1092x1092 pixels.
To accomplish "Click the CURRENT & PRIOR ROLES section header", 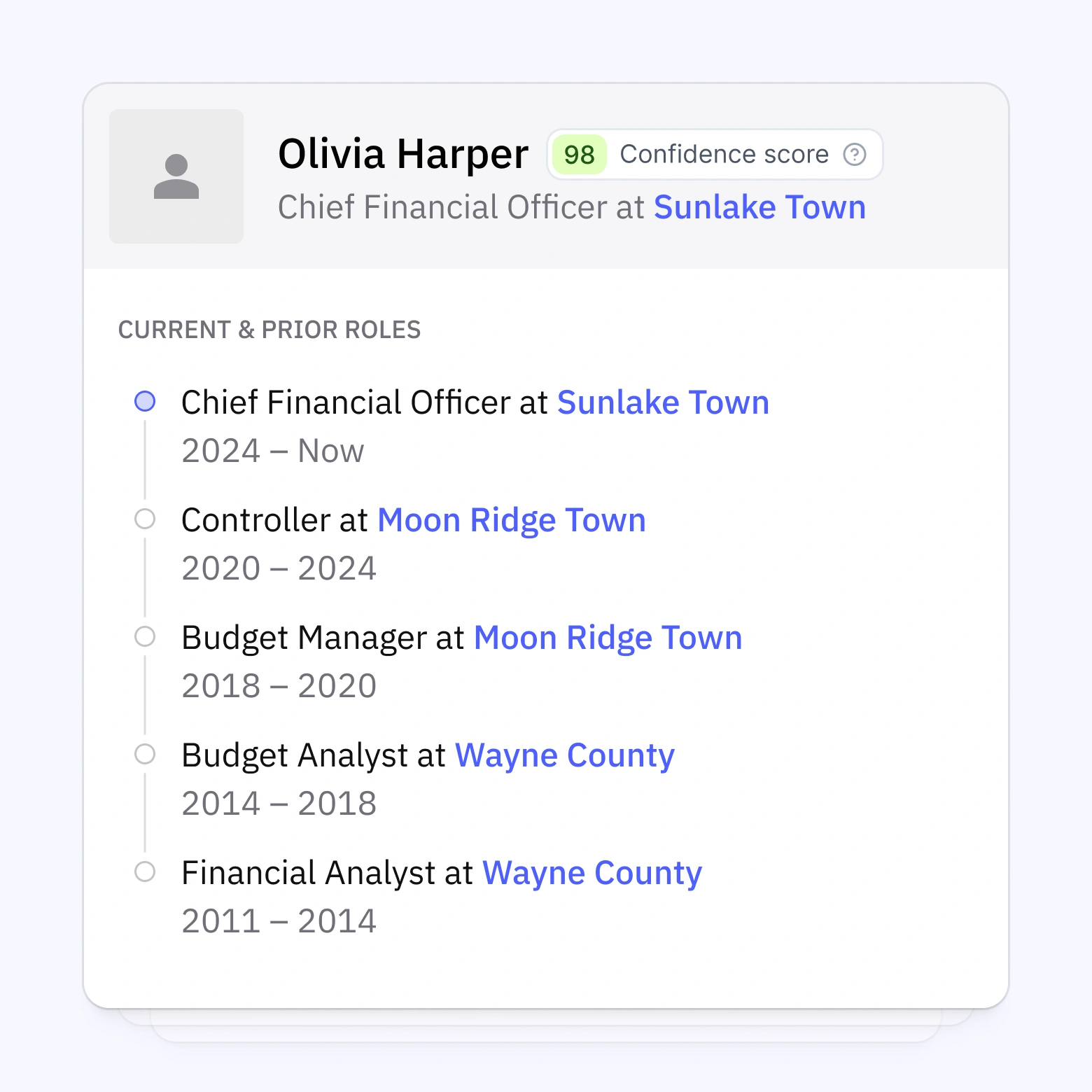I will [x=270, y=329].
